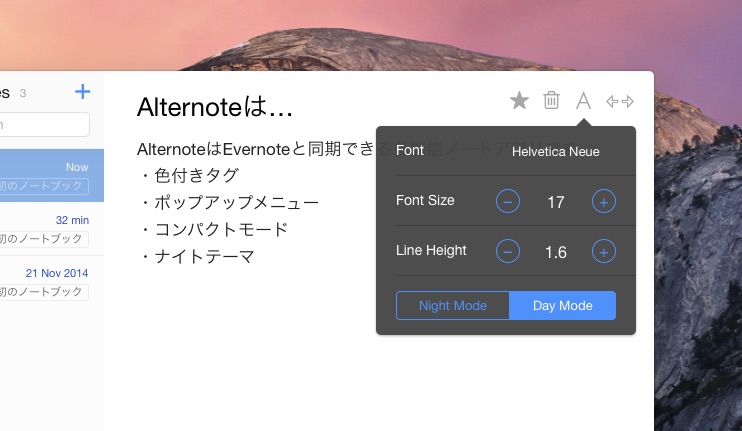The width and height of the screenshot is (742, 431).
Task: Click the line ・ポップアップメニュー
Action: click(x=229, y=202)
